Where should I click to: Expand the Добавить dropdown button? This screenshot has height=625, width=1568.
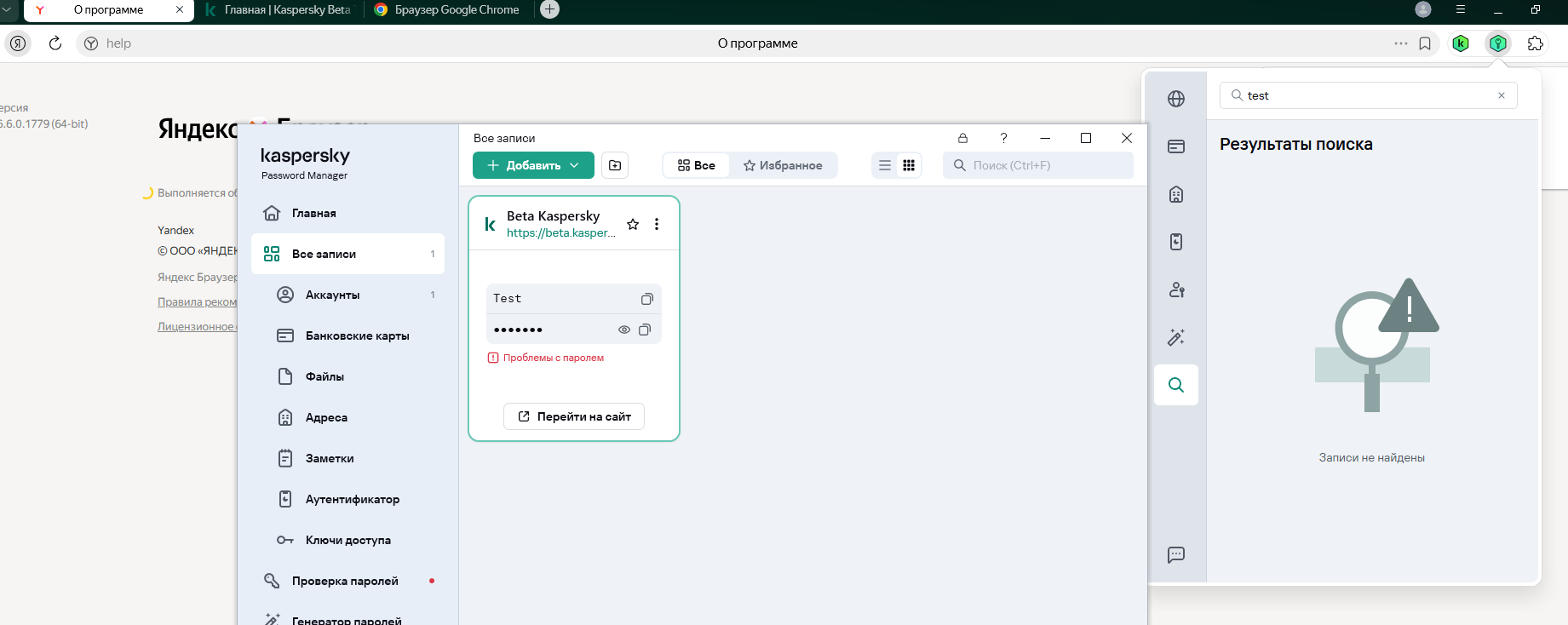pyautogui.click(x=575, y=165)
